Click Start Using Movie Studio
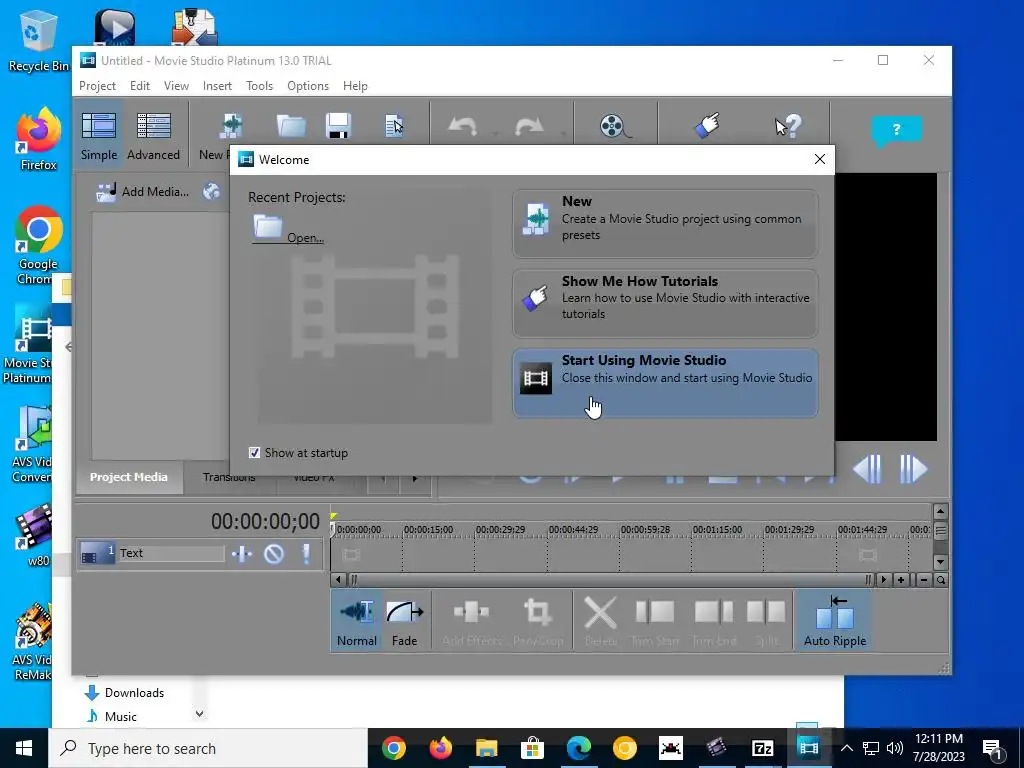This screenshot has height=768, width=1024. click(665, 383)
